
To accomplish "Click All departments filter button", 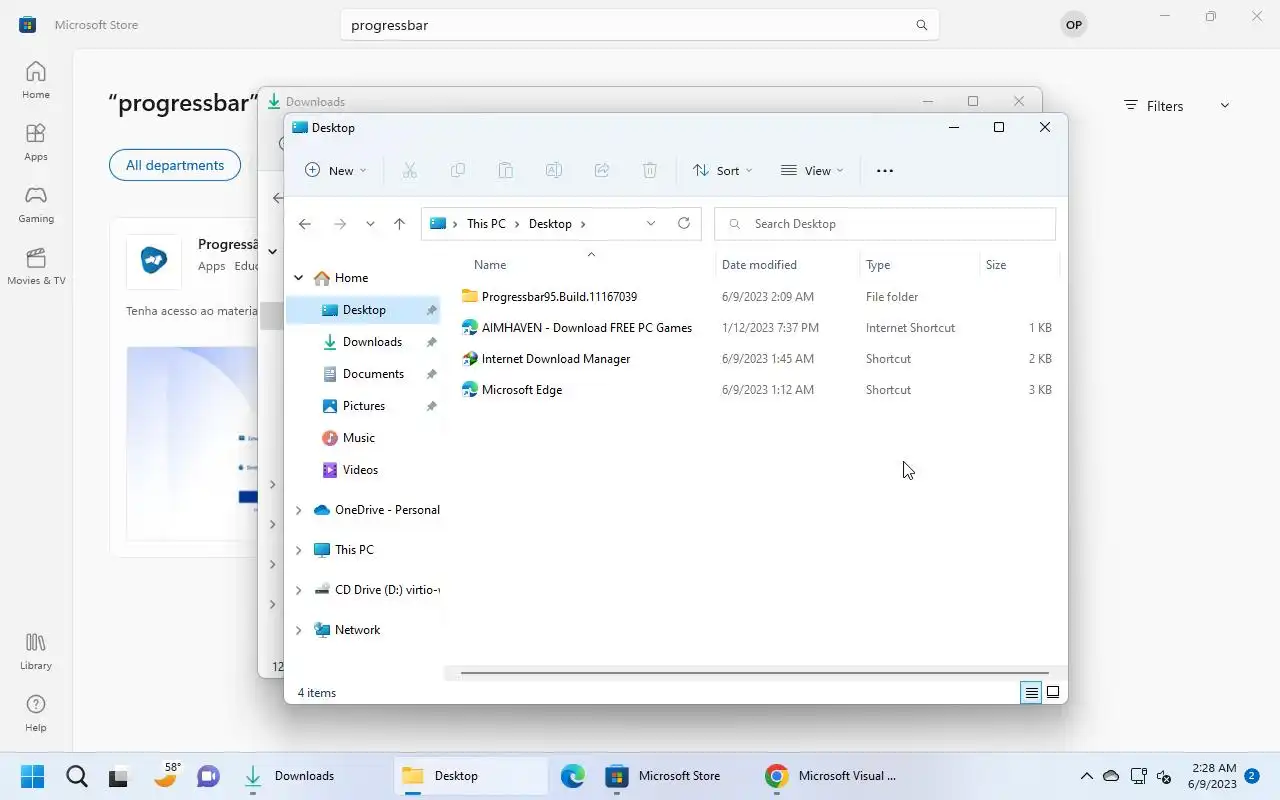I will (175, 165).
